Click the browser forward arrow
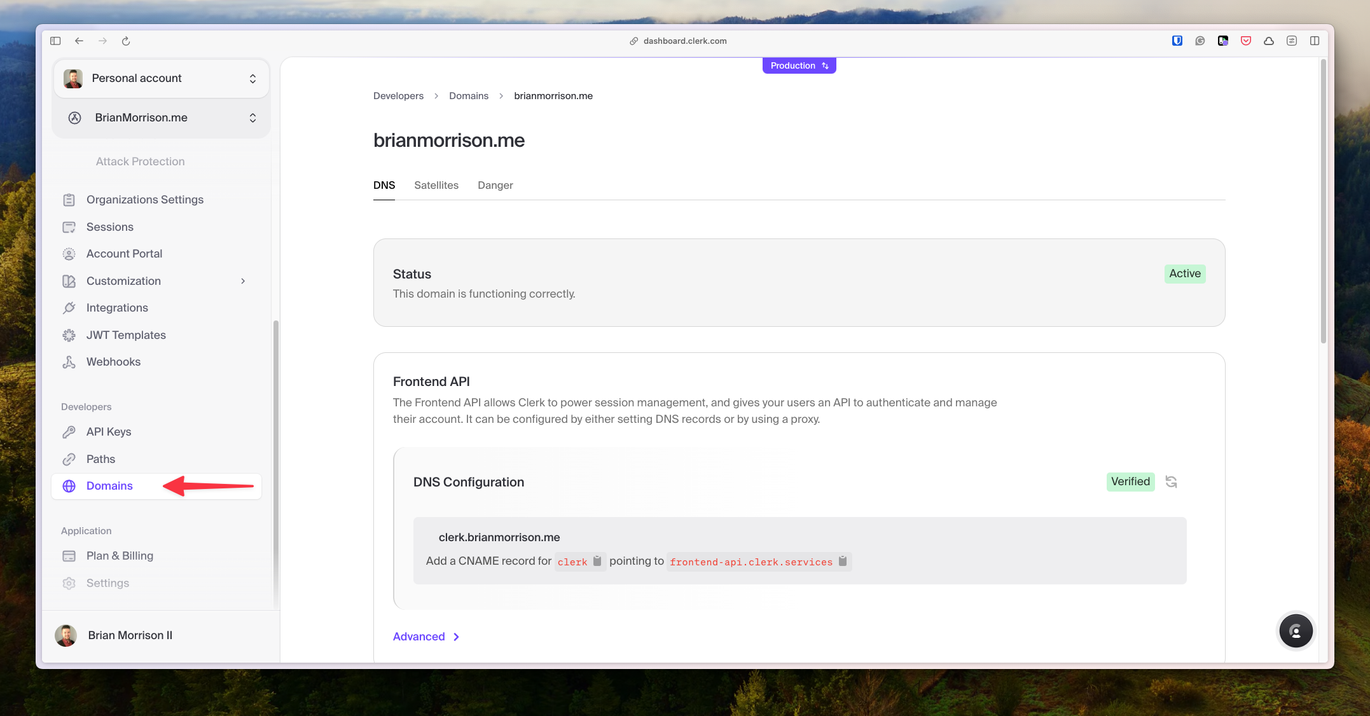 point(102,41)
